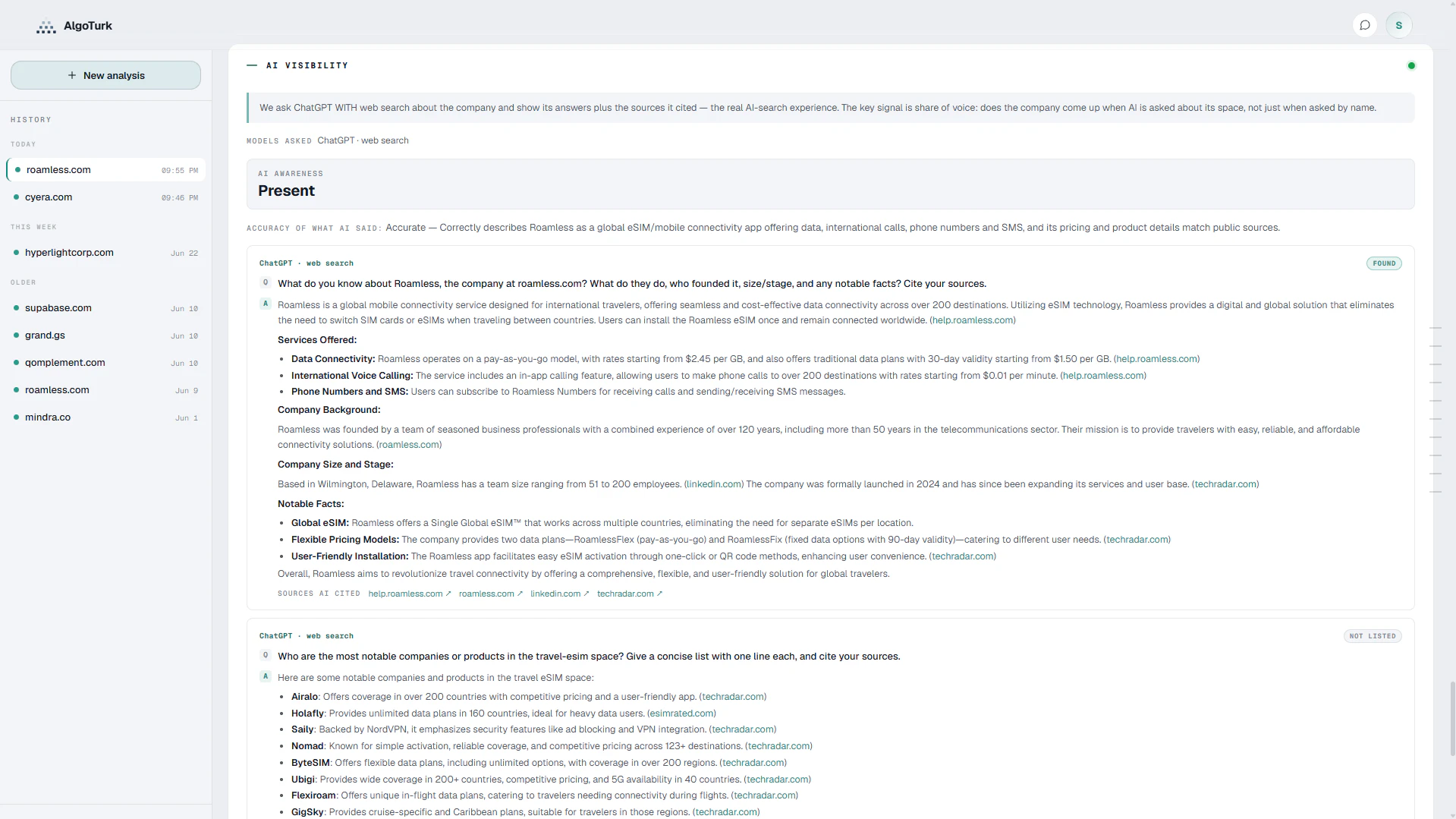Click the A icon of the travel eSIM answer
This screenshot has height=819, width=1456.
[266, 676]
